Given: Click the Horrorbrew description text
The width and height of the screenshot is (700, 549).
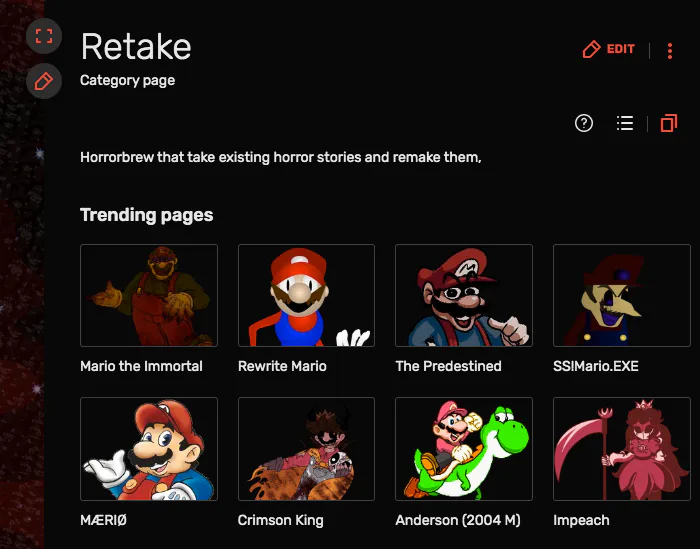Looking at the screenshot, I should coord(280,157).
